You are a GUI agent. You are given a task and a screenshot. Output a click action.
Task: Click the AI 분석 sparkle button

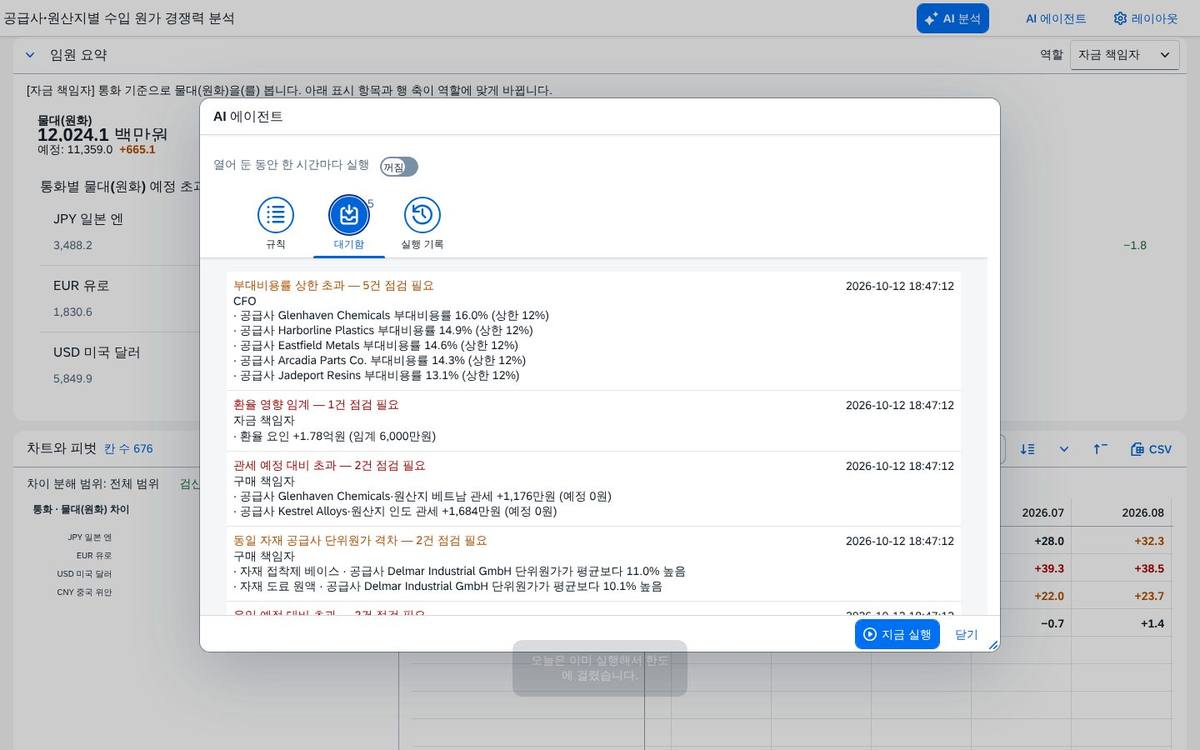[952, 18]
